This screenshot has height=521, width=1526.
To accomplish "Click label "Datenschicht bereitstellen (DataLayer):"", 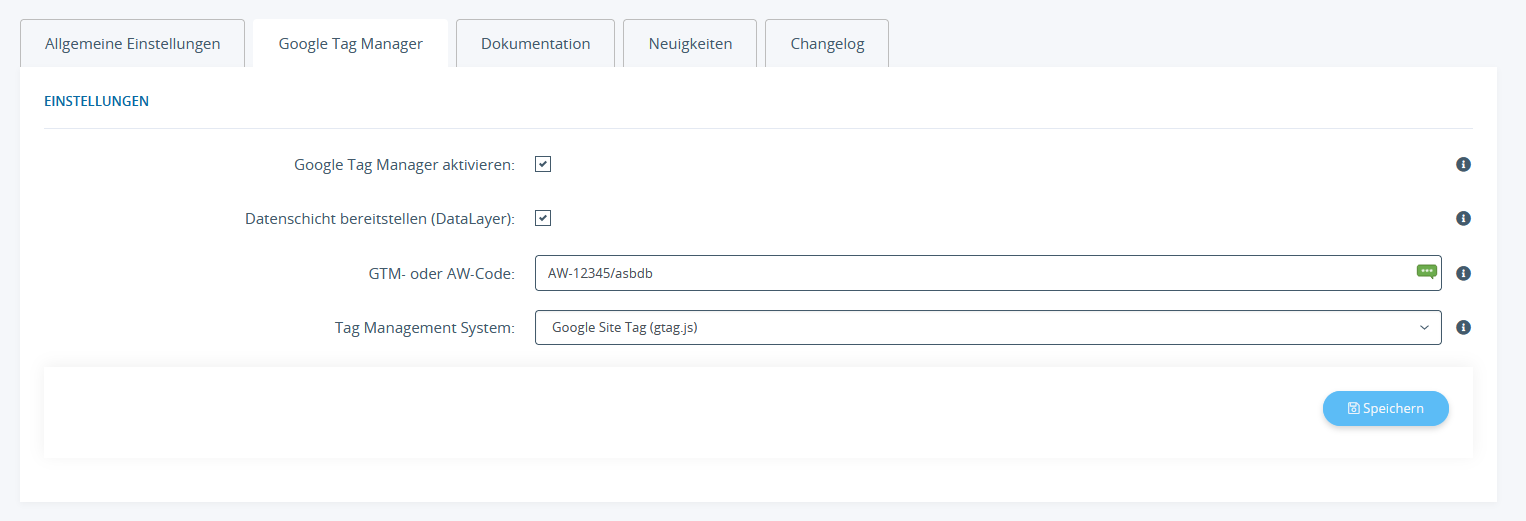I will tap(380, 219).
